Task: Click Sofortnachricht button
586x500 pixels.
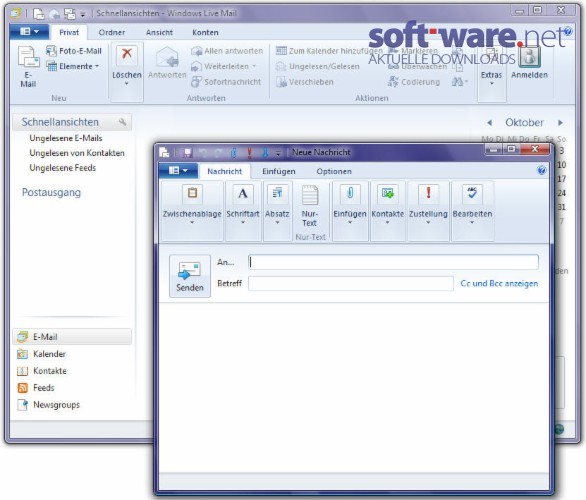Action: tap(226, 82)
